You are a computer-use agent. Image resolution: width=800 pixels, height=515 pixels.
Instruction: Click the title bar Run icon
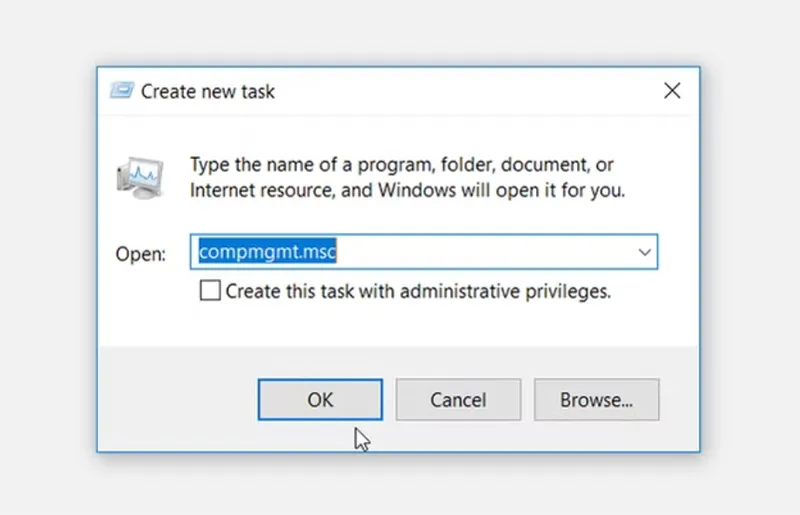coord(122,90)
